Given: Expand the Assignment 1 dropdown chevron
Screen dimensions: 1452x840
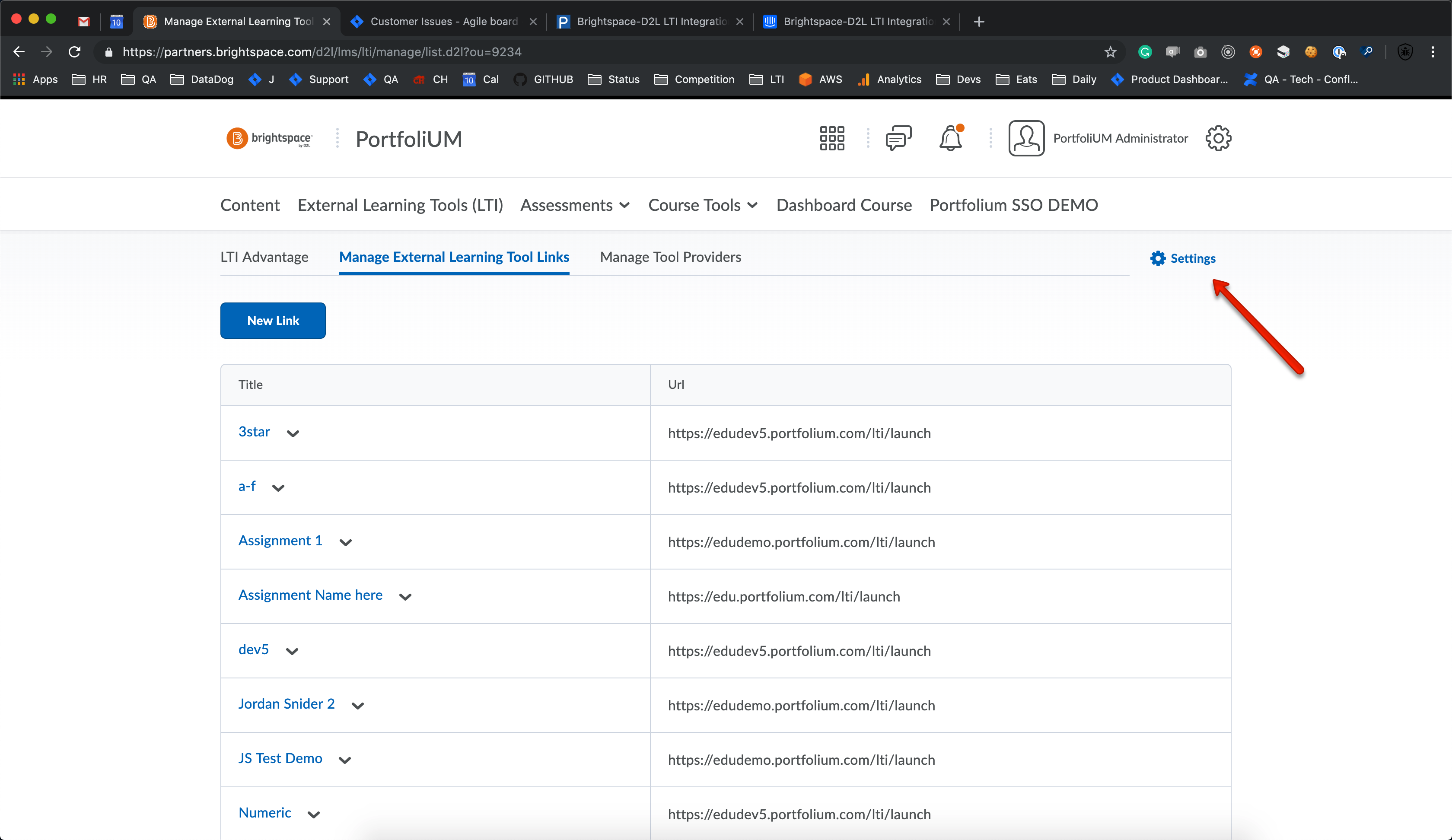Looking at the screenshot, I should [x=345, y=542].
